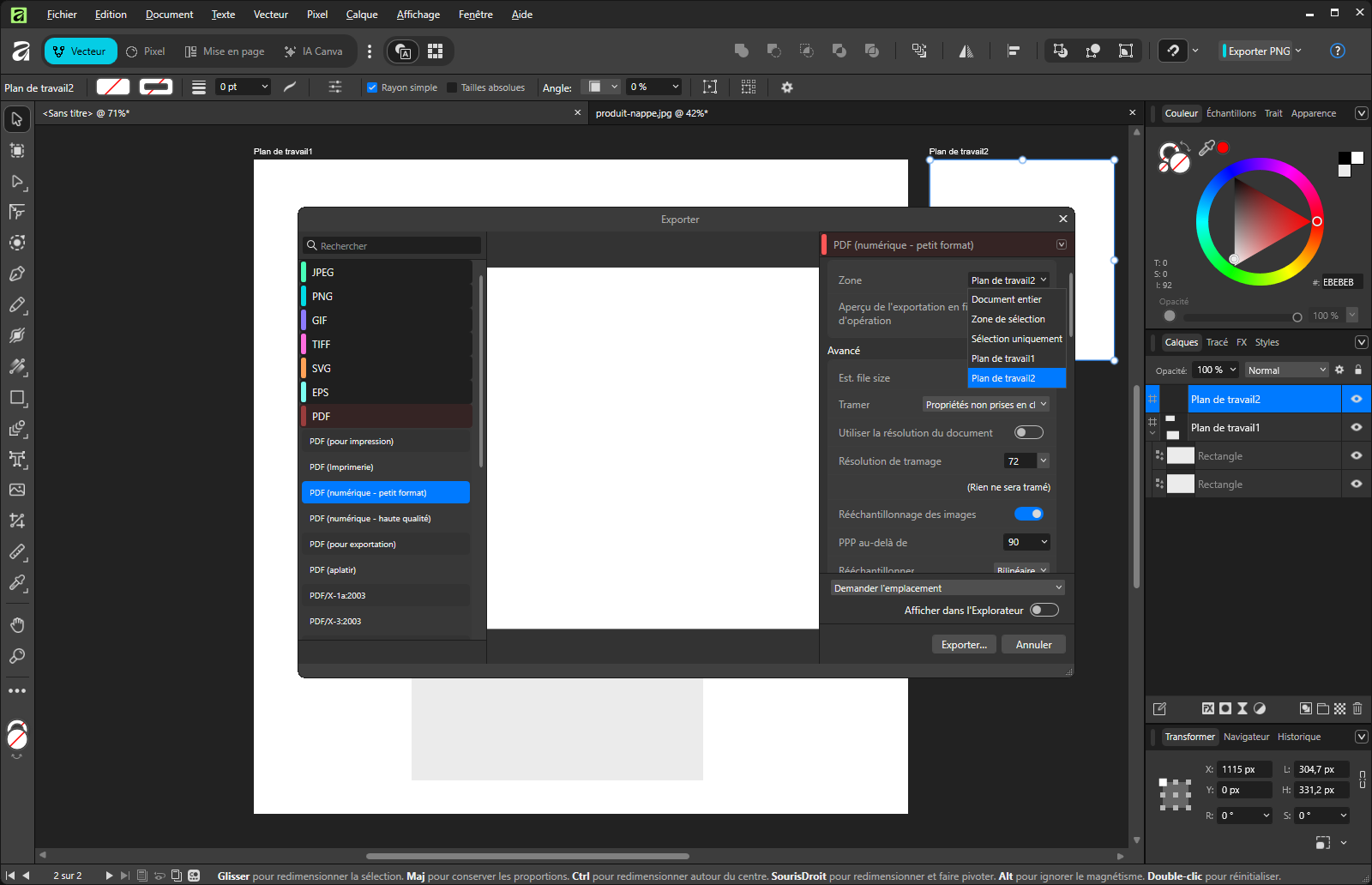Switch to the Échantillons tab

pos(1231,113)
